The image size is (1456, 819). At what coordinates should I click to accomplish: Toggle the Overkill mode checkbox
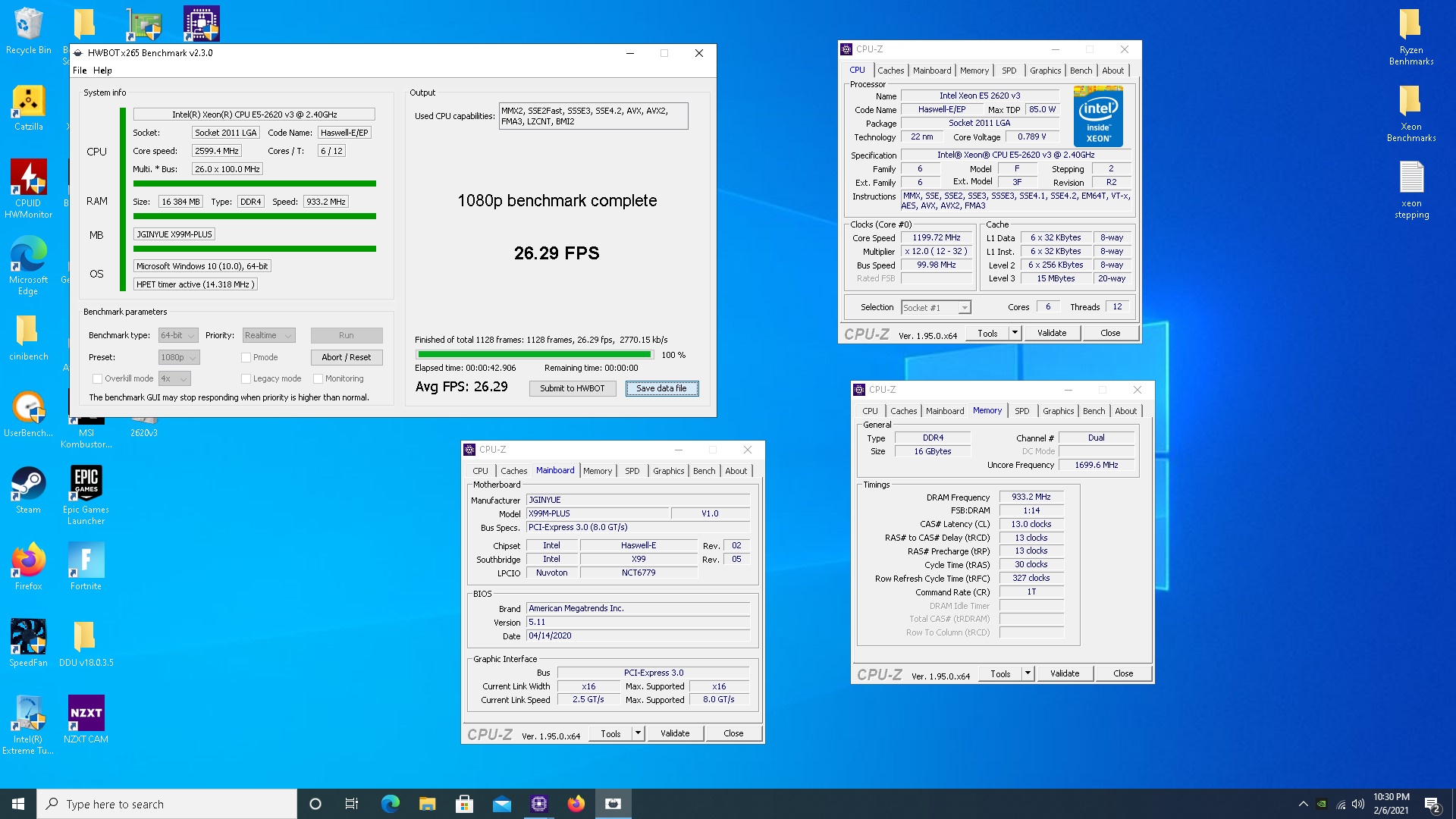[x=97, y=378]
